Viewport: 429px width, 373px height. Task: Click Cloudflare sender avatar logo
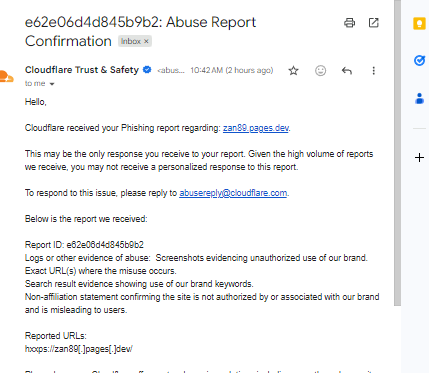(x=6, y=76)
